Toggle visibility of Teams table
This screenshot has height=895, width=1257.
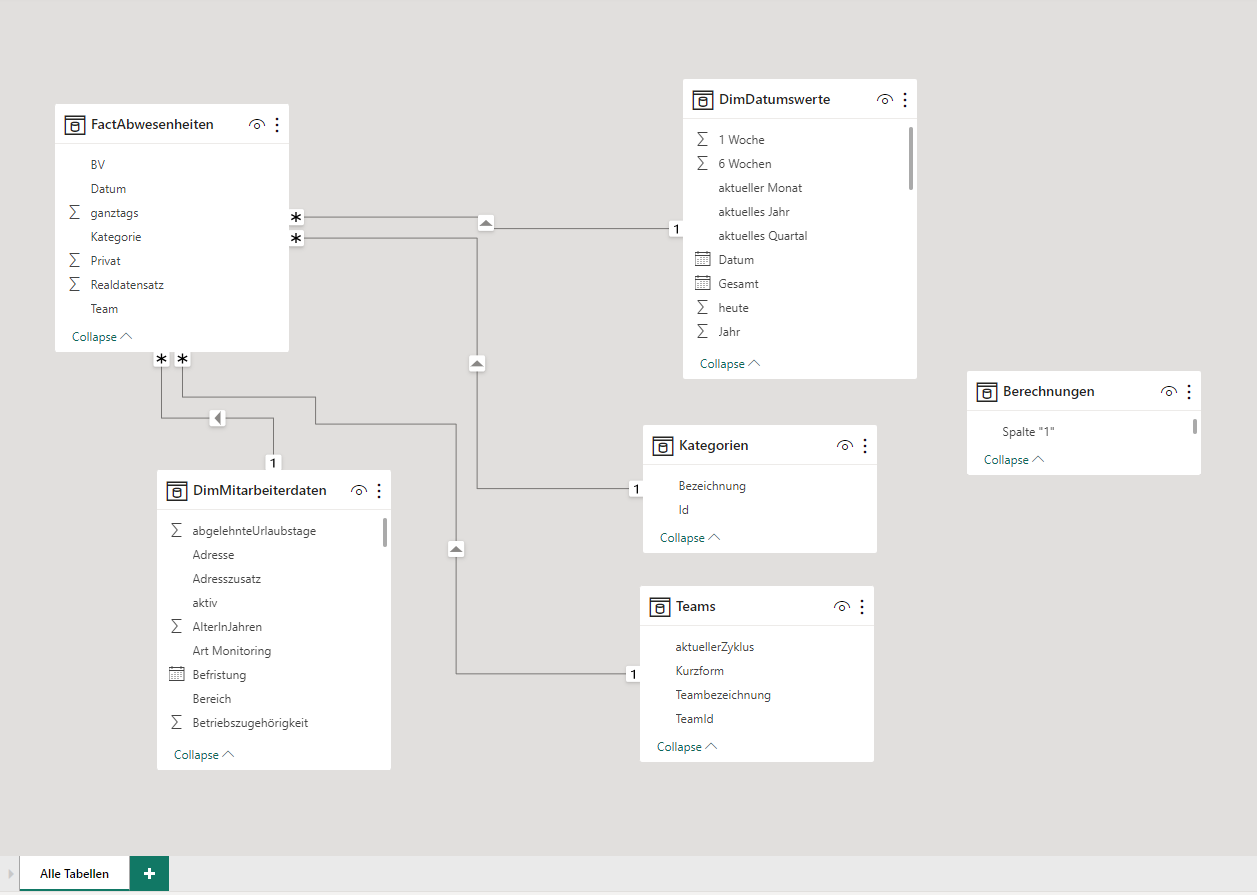[x=842, y=607]
